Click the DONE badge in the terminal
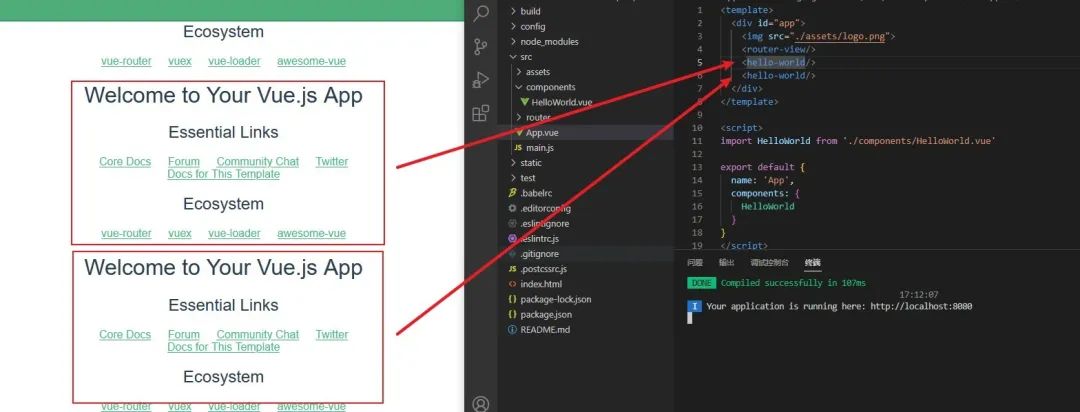This screenshot has width=1080, height=412. click(701, 283)
